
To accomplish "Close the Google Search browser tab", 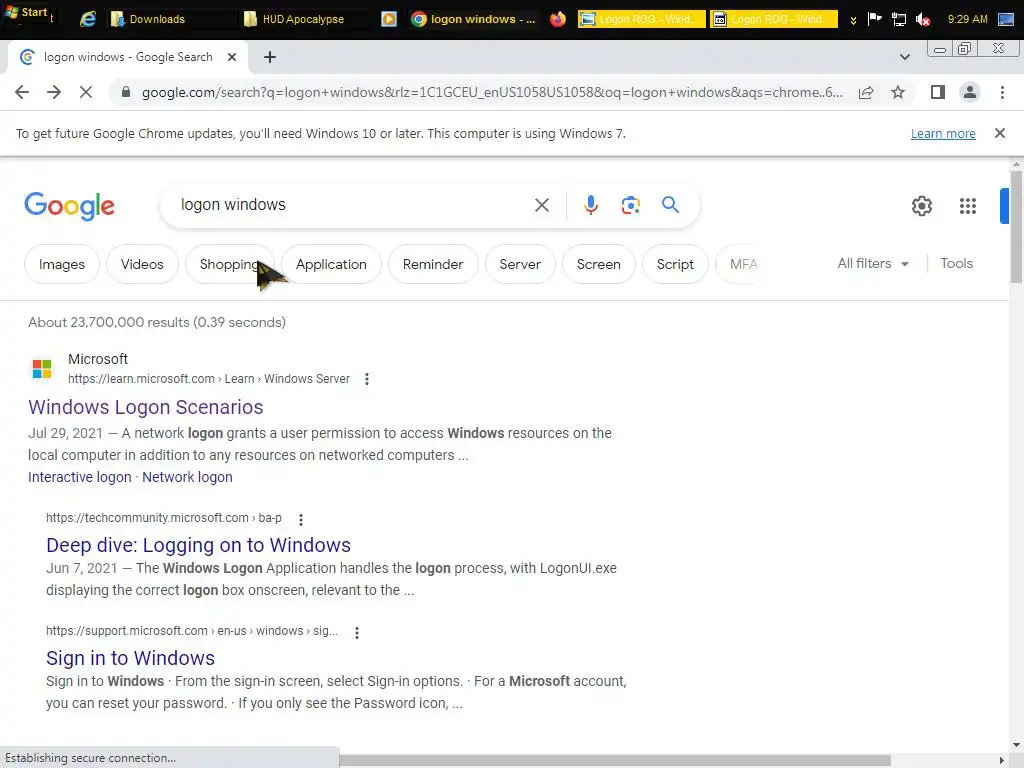I will tap(231, 57).
